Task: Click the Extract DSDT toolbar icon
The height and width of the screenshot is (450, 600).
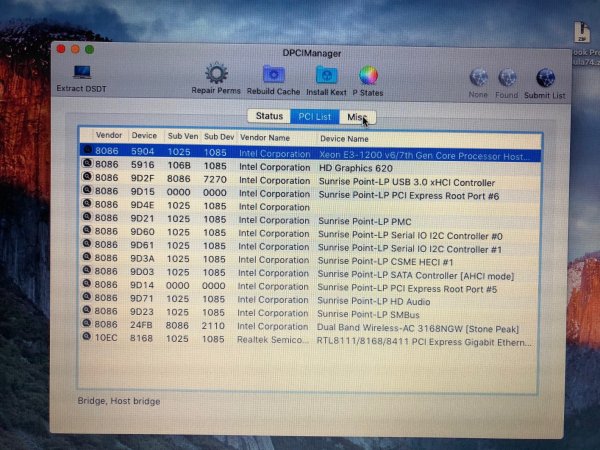Action: [x=82, y=72]
